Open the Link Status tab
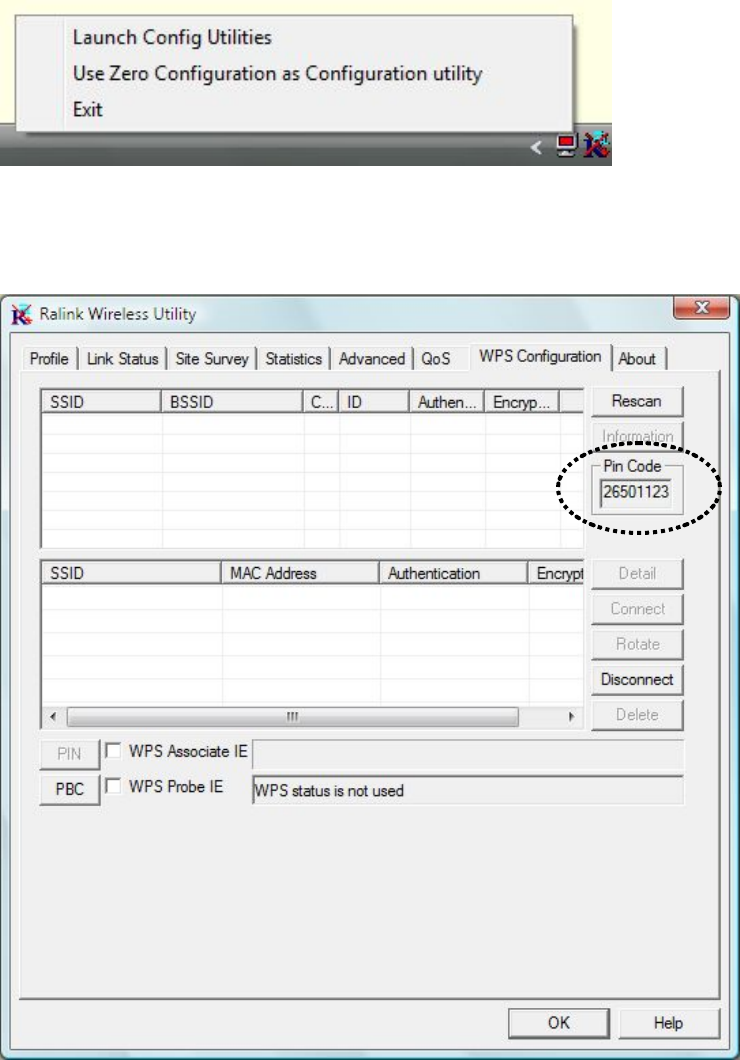This screenshot has height=1060, width=740. click(122, 358)
